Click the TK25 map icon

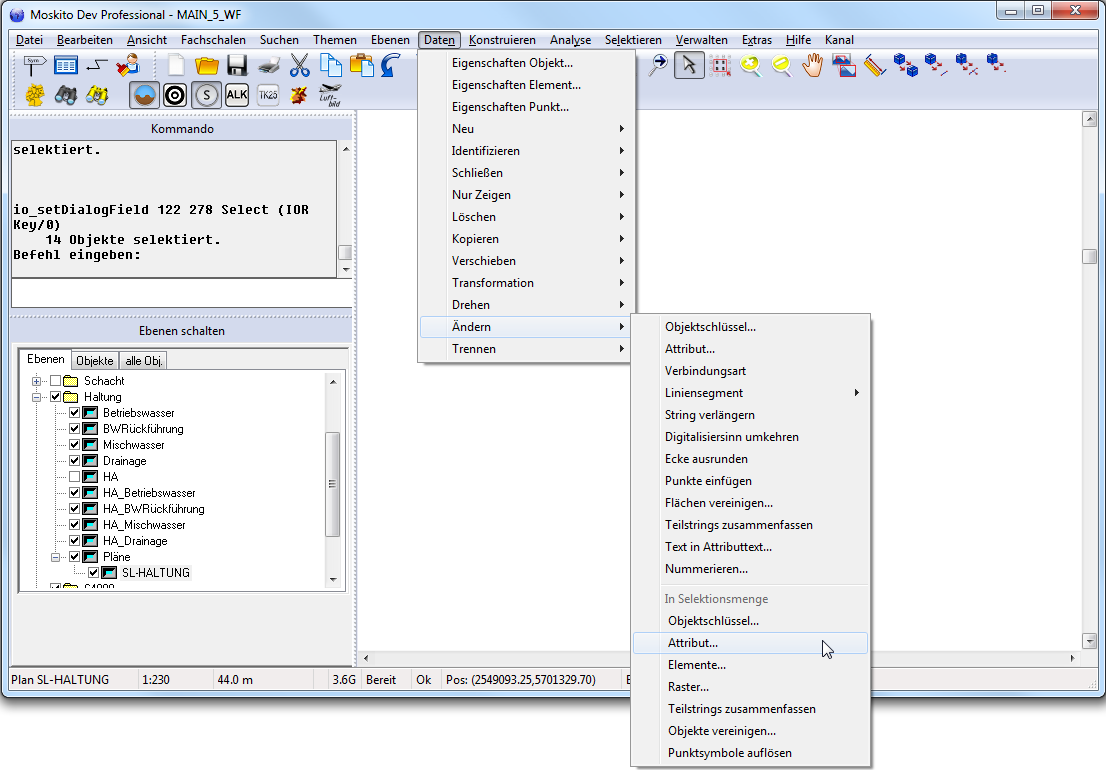click(x=268, y=95)
